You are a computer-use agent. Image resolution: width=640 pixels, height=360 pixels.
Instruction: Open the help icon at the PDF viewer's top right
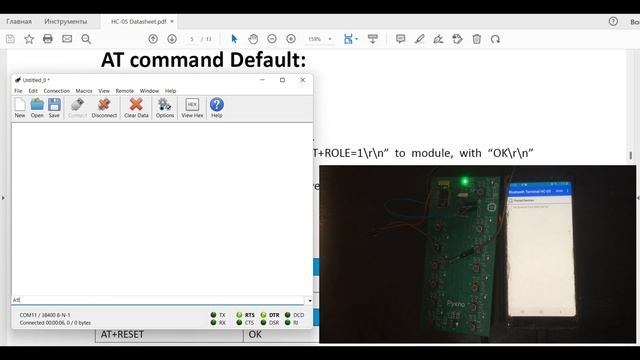tap(613, 22)
